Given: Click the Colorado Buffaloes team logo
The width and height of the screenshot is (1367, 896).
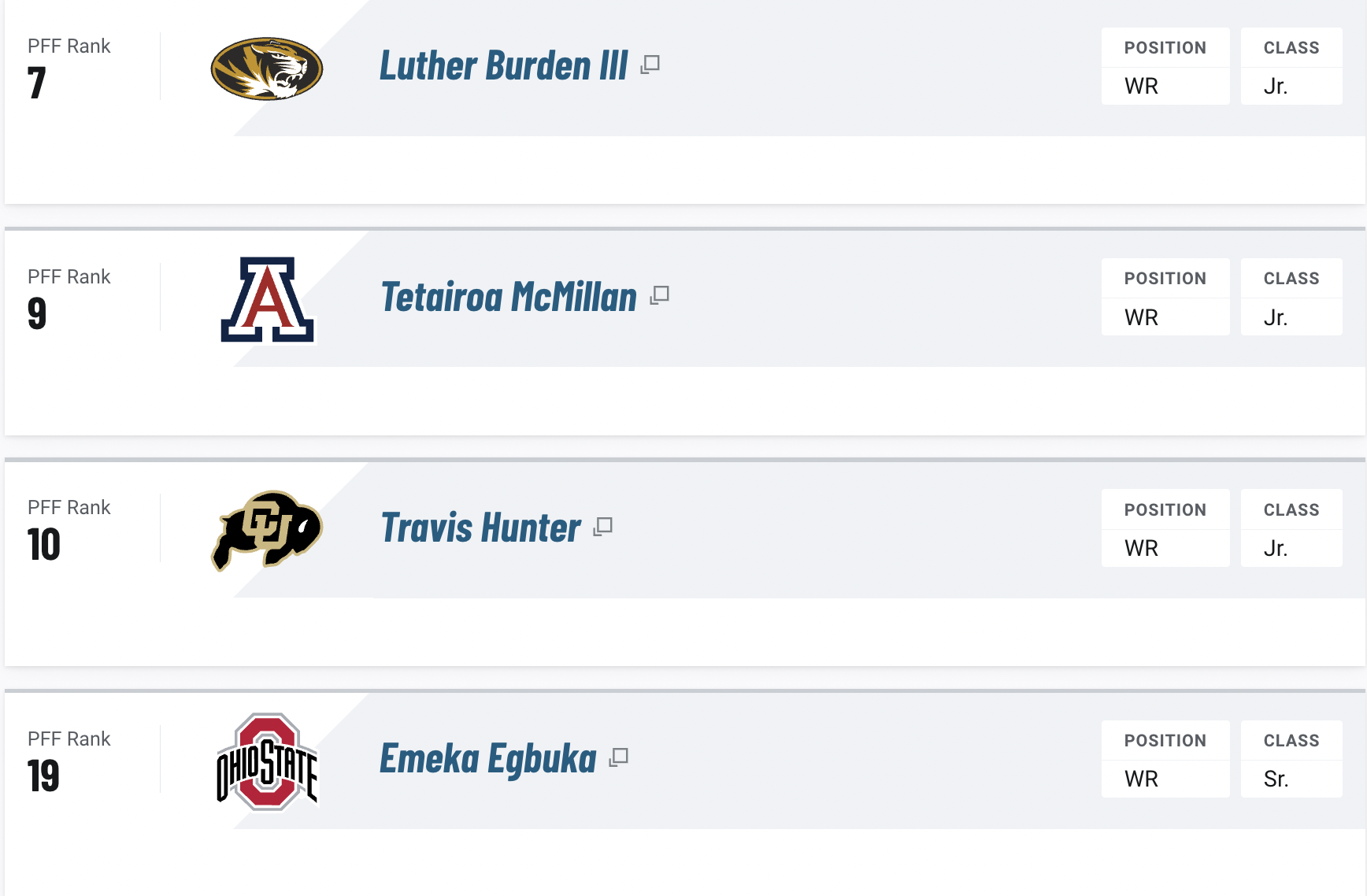Looking at the screenshot, I should 267,530.
